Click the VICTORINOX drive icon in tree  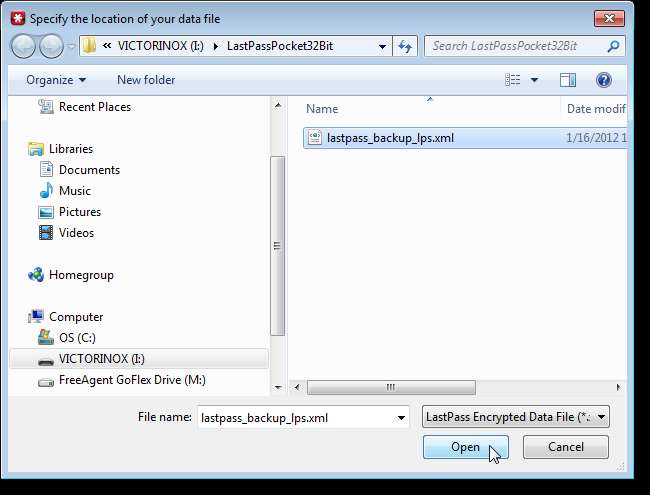point(46,362)
